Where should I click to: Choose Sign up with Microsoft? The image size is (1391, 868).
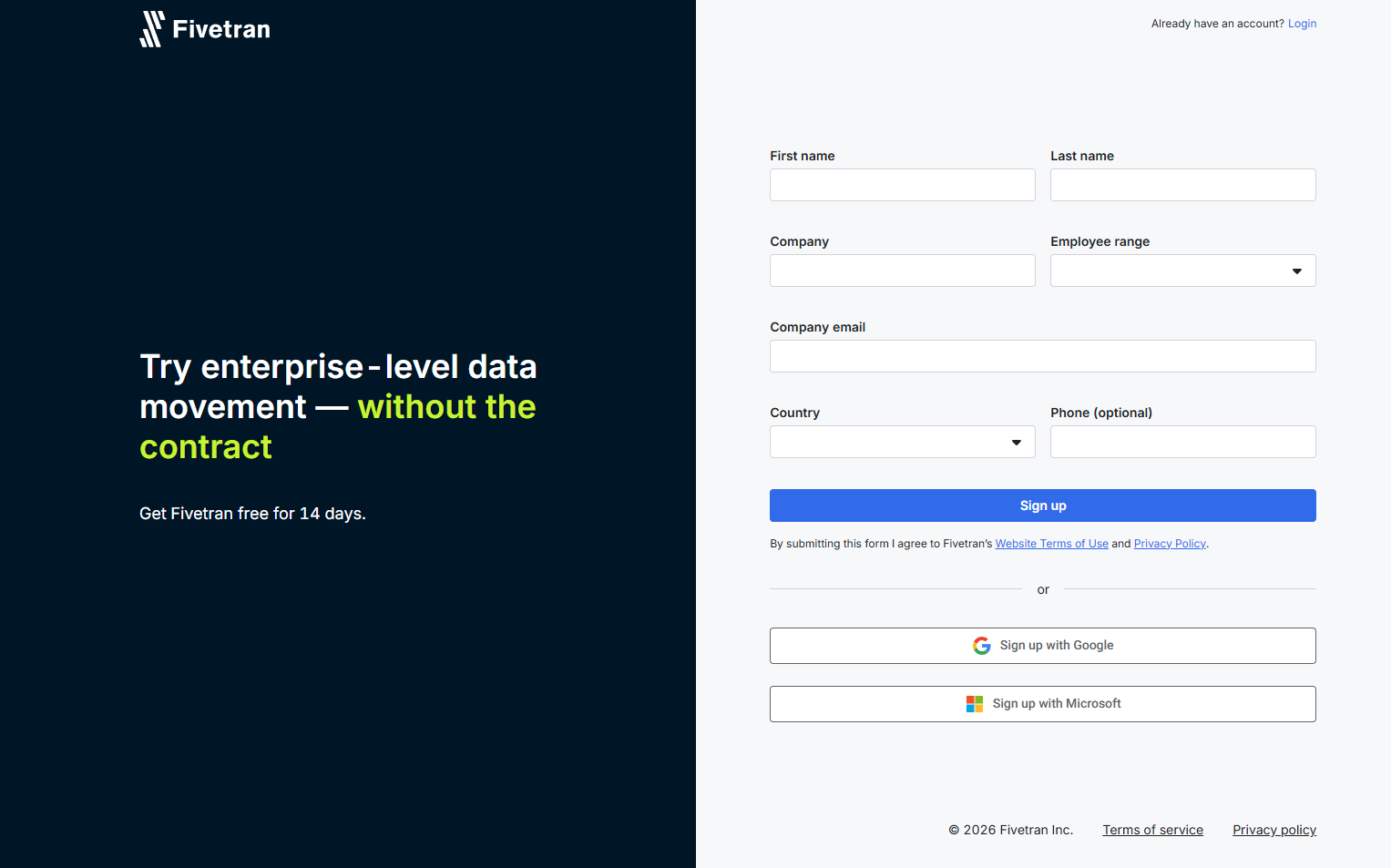[1043, 703]
